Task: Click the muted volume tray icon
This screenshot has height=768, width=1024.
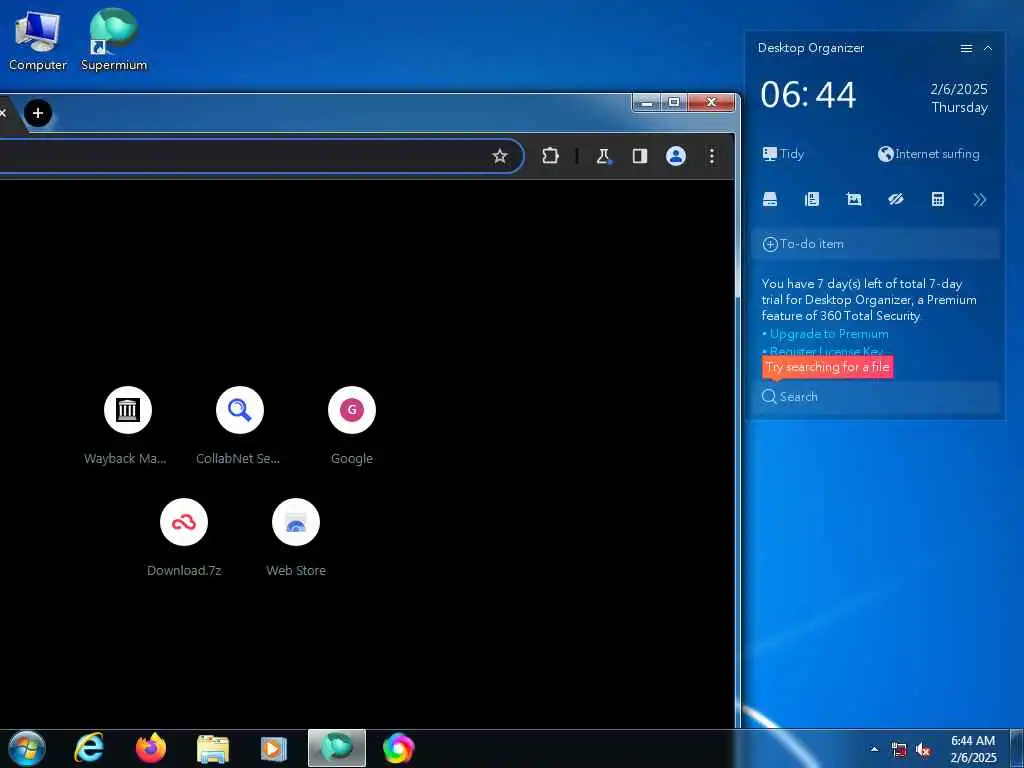Action: click(x=923, y=750)
